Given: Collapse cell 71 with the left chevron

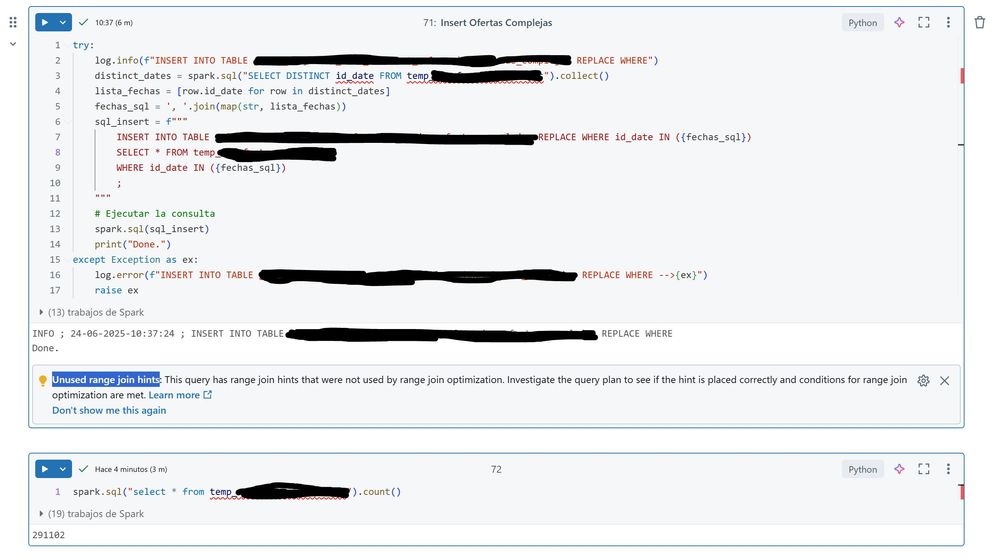Looking at the screenshot, I should click(13, 44).
